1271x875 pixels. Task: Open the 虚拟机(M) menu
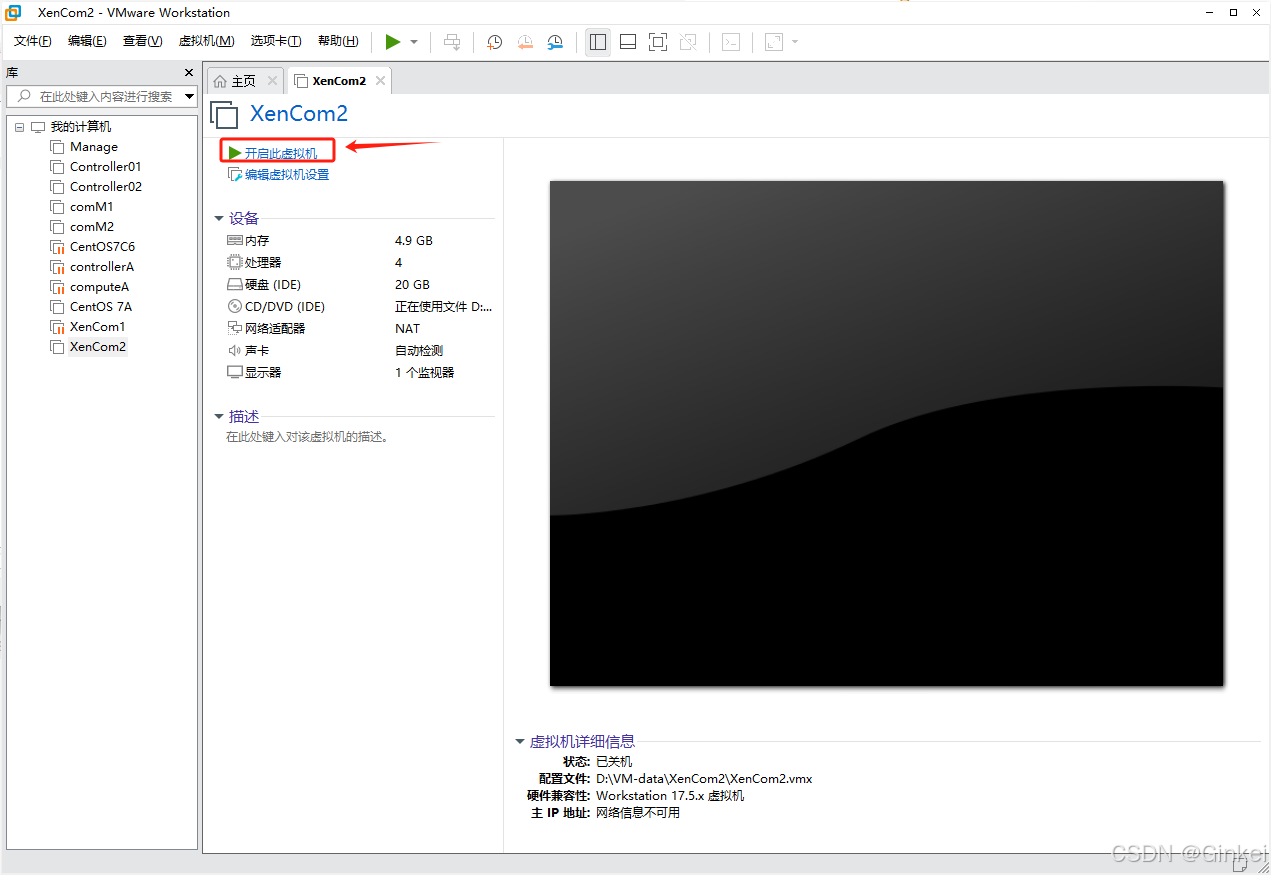[206, 41]
